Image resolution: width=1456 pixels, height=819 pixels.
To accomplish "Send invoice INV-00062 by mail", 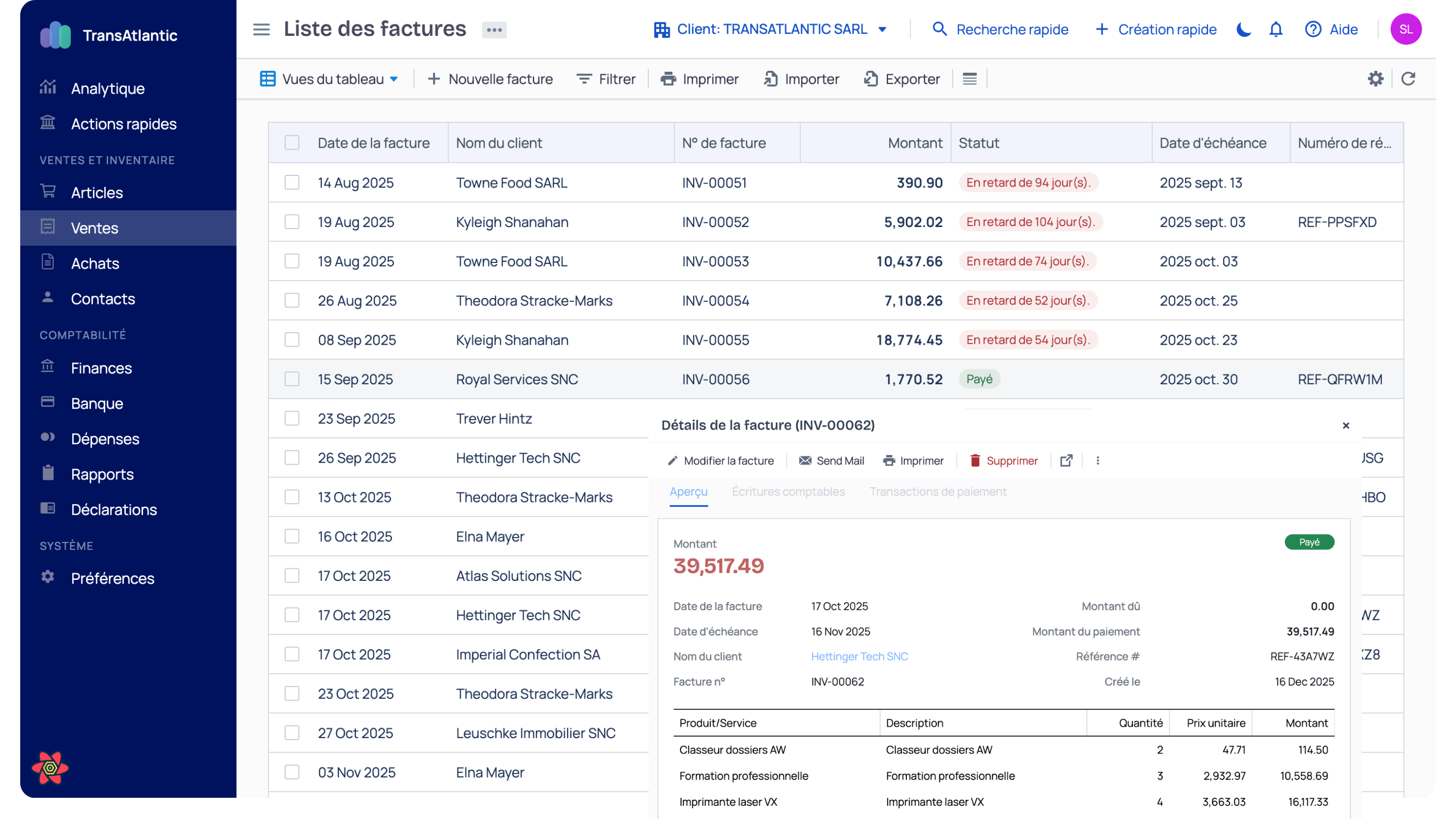I will pos(831,461).
